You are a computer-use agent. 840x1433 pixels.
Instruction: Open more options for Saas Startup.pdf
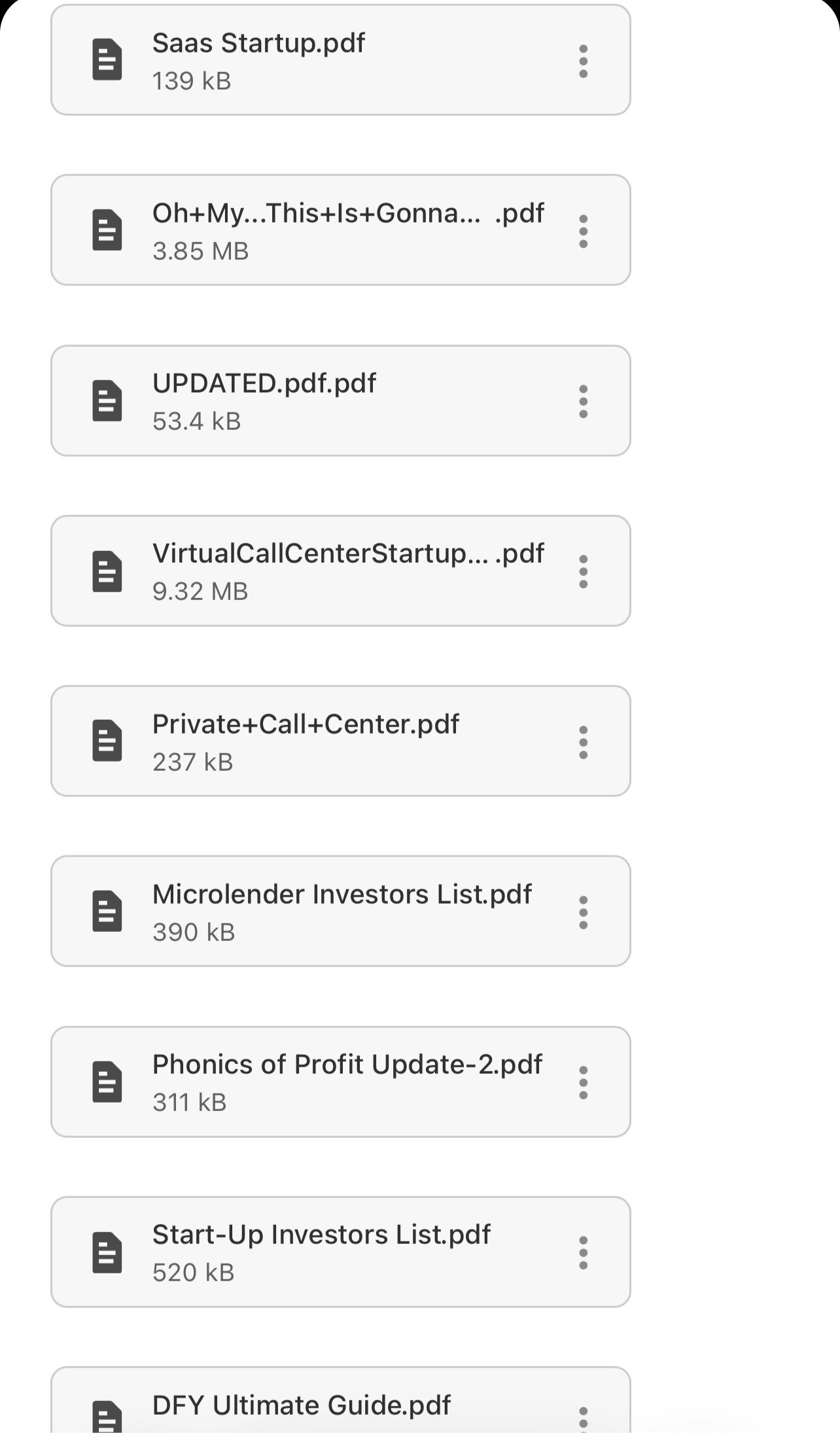click(583, 61)
